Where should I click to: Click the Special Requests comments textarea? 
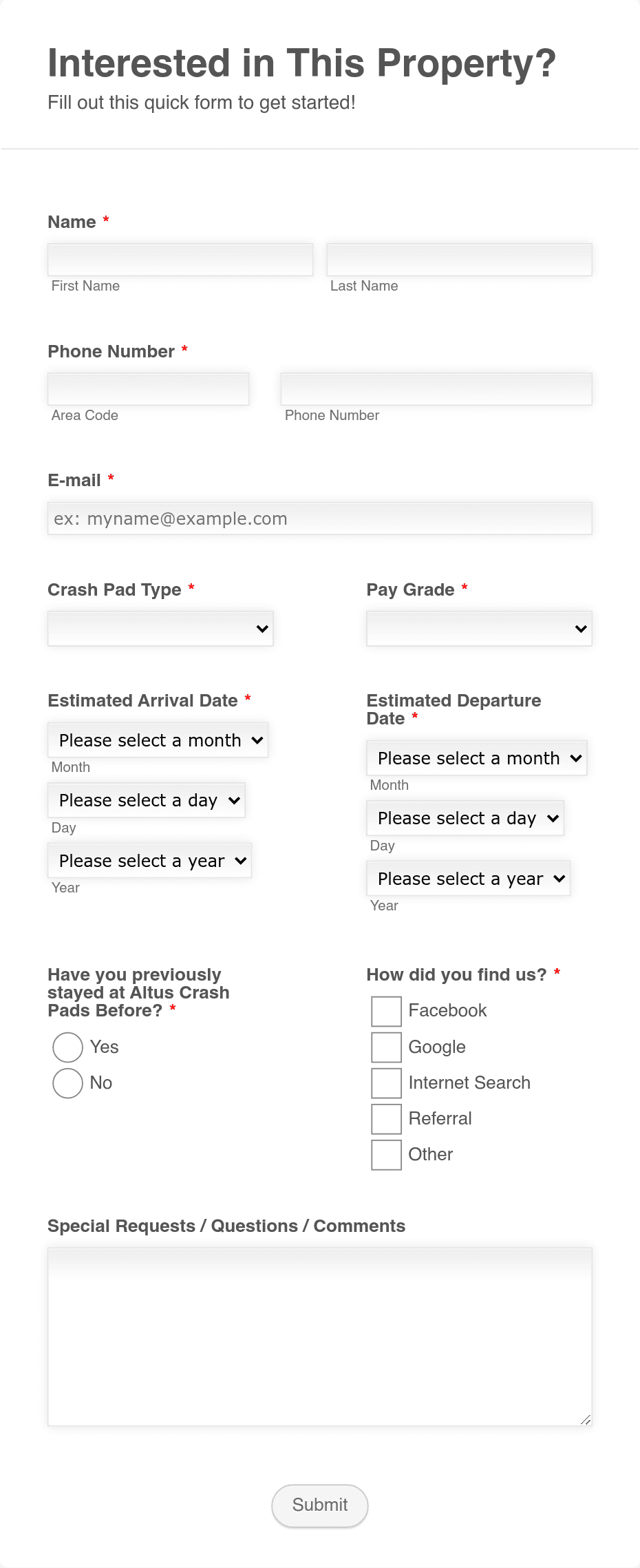click(x=320, y=1337)
